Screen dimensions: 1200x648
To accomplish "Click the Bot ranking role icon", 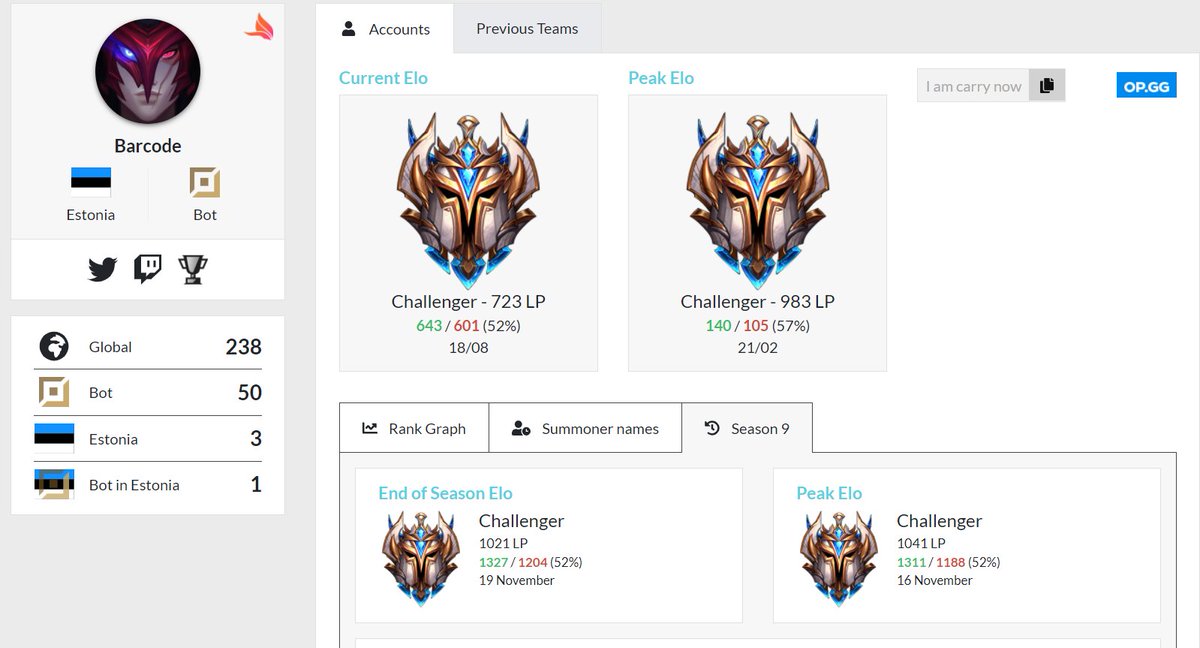I will coord(53,393).
